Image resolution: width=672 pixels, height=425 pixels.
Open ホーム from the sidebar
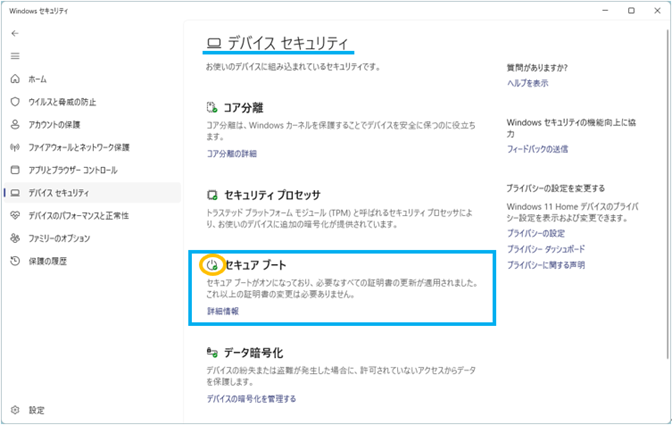tap(38, 79)
